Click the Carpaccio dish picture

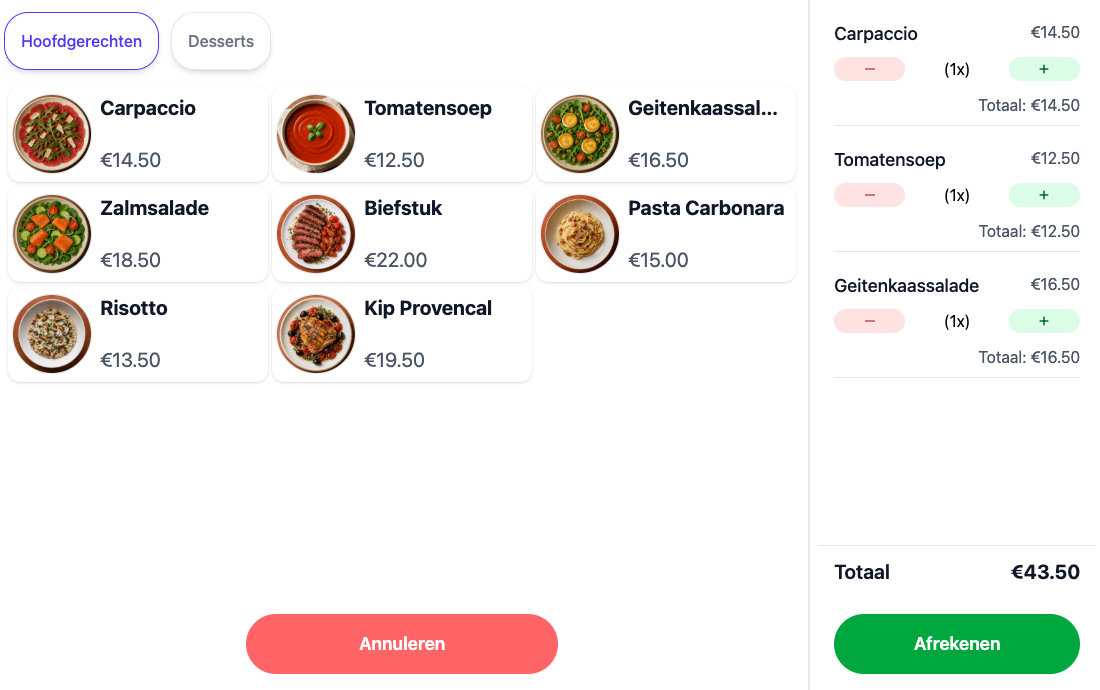pyautogui.click(x=52, y=134)
